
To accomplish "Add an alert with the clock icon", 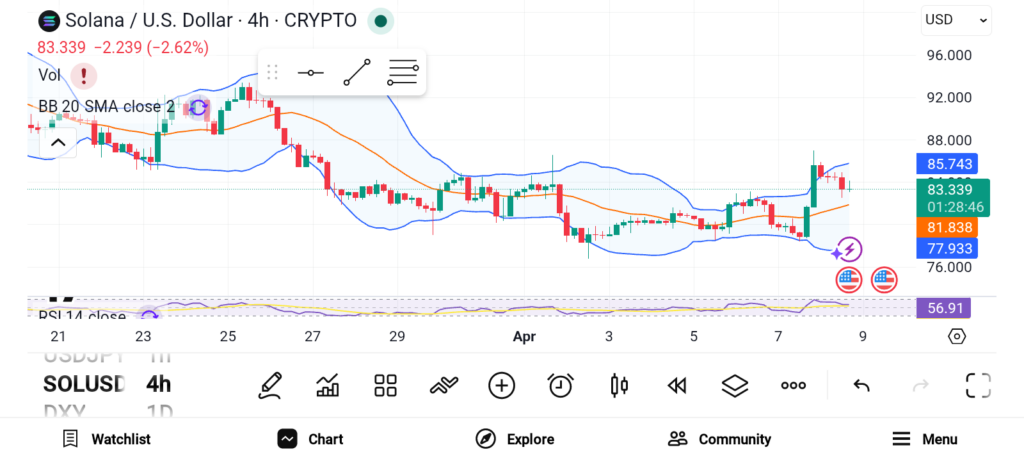I will click(x=560, y=385).
